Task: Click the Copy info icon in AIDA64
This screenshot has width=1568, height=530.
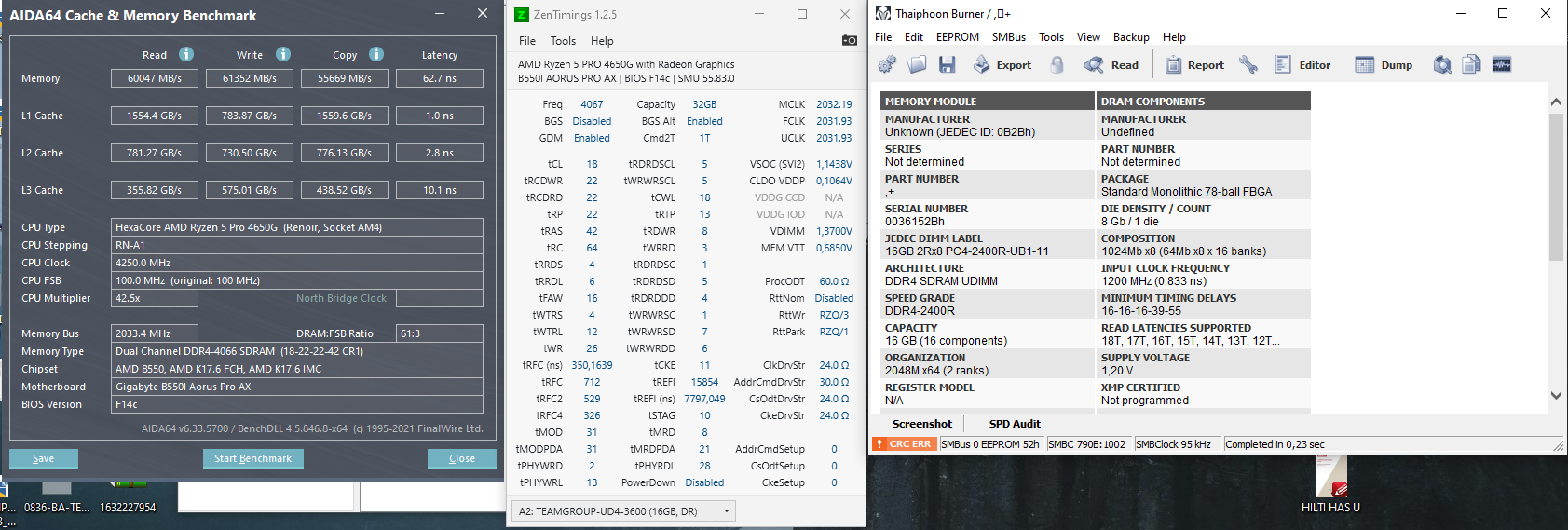Action: (376, 54)
